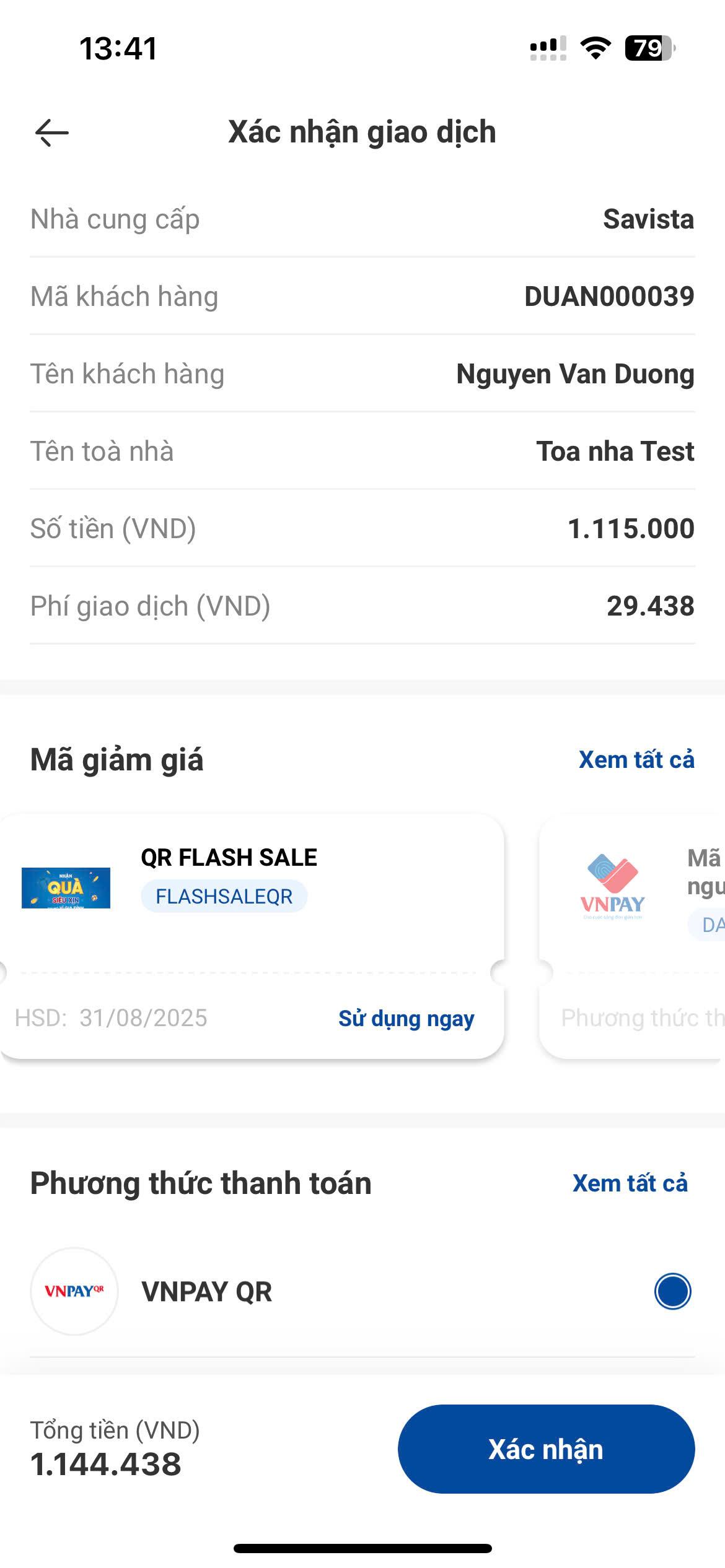The height and width of the screenshot is (1568, 725).
Task: Tap the home indicator bar at bottom
Action: (362, 1548)
